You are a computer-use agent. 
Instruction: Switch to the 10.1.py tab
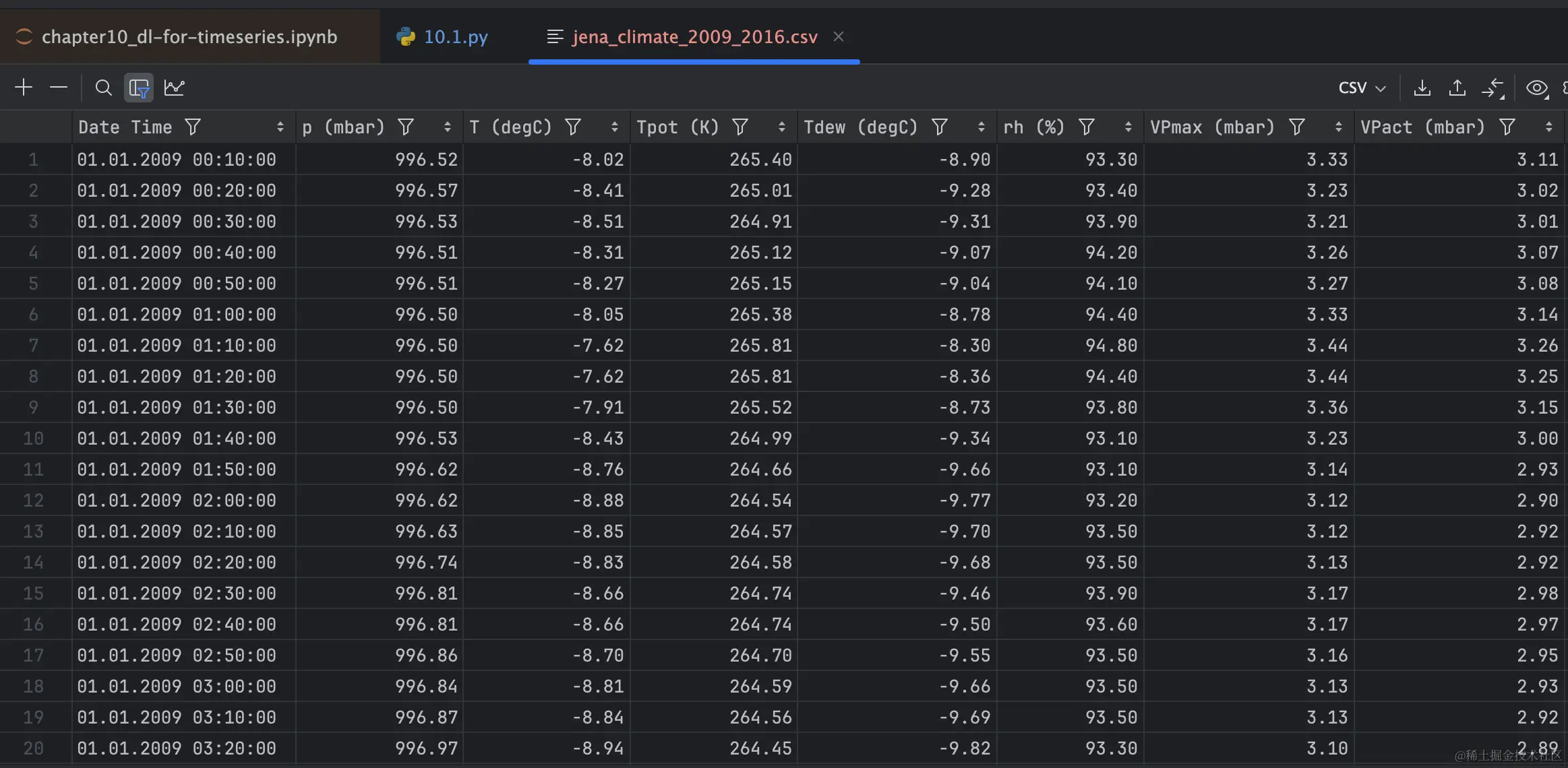click(455, 36)
